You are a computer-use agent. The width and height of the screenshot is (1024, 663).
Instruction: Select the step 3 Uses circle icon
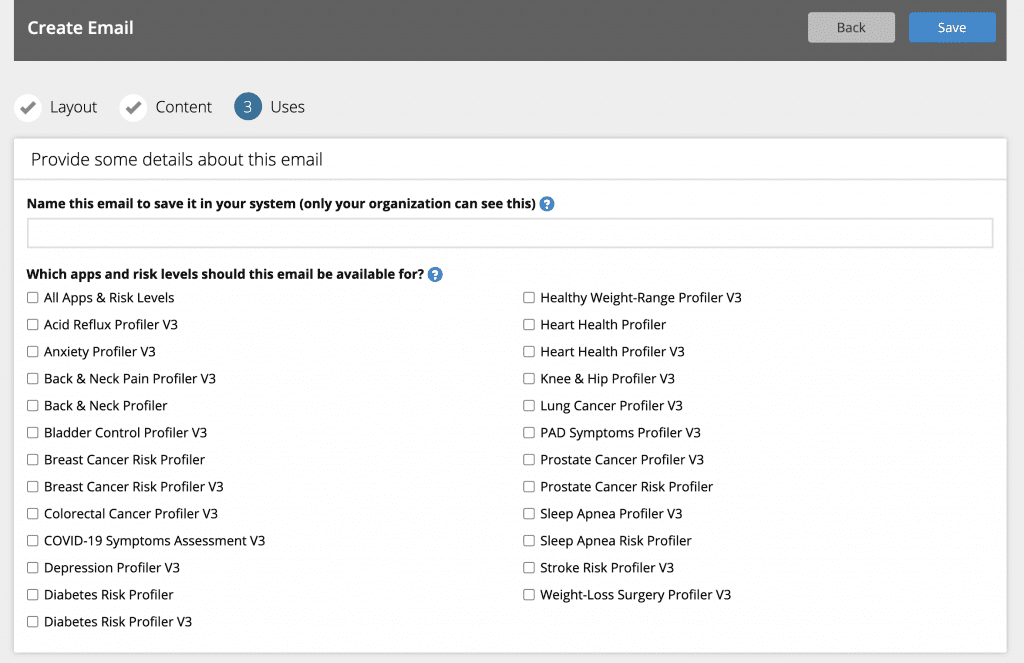248,106
